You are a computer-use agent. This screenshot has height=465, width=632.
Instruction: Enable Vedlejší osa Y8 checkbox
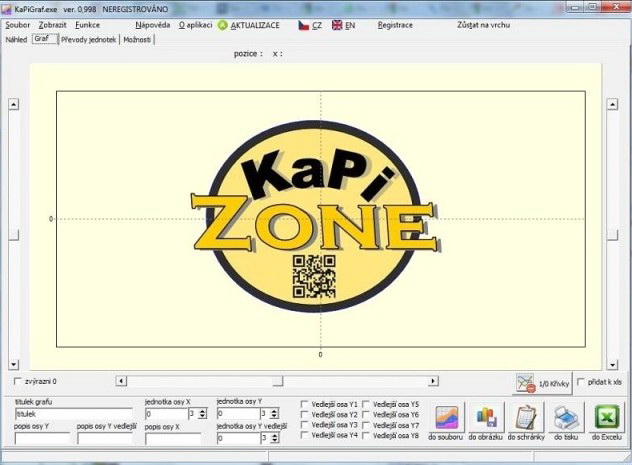tap(366, 436)
